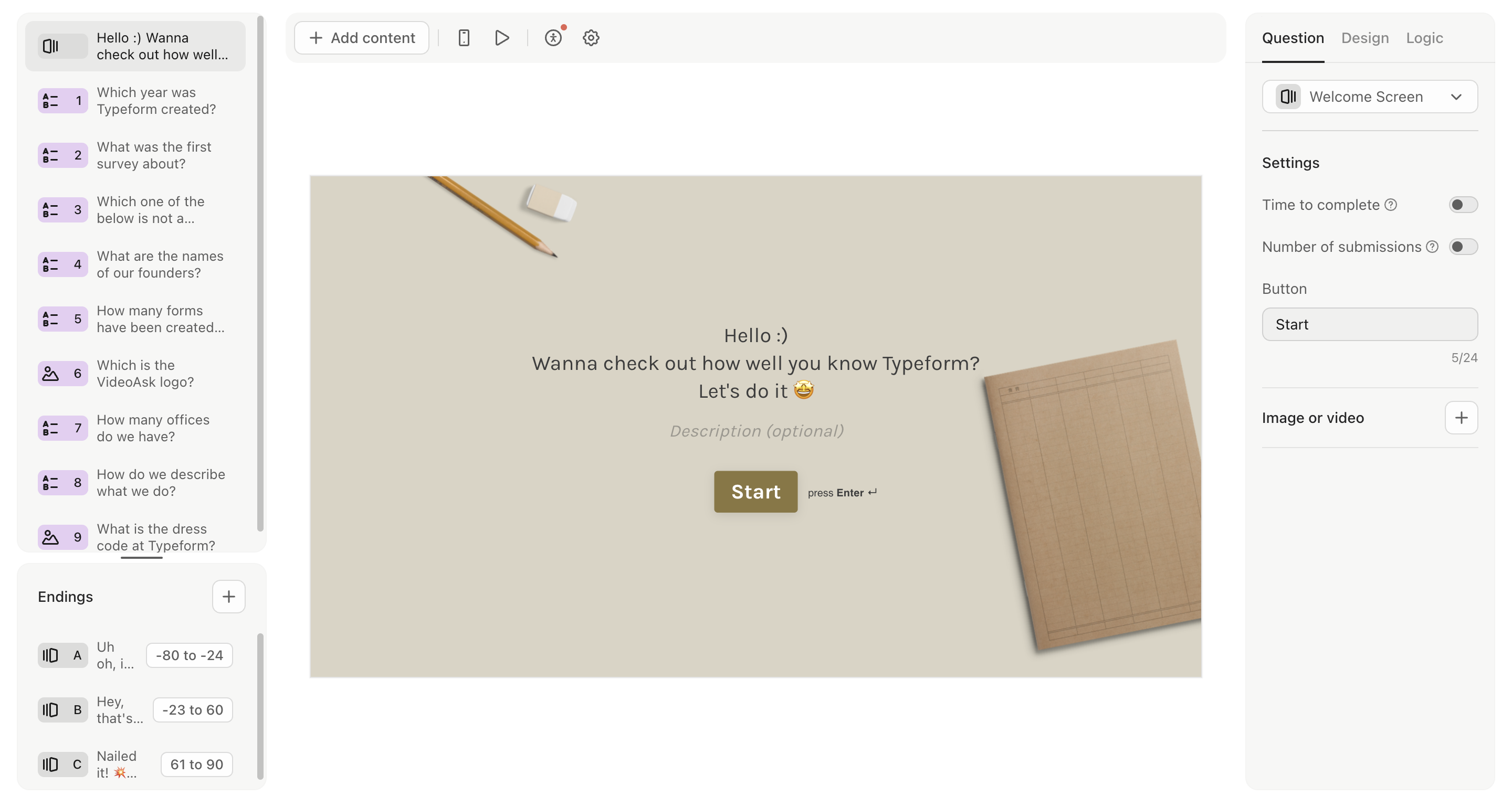1512x807 pixels.
Task: Select question 4 multiple choice icon
Action: pyautogui.click(x=63, y=264)
